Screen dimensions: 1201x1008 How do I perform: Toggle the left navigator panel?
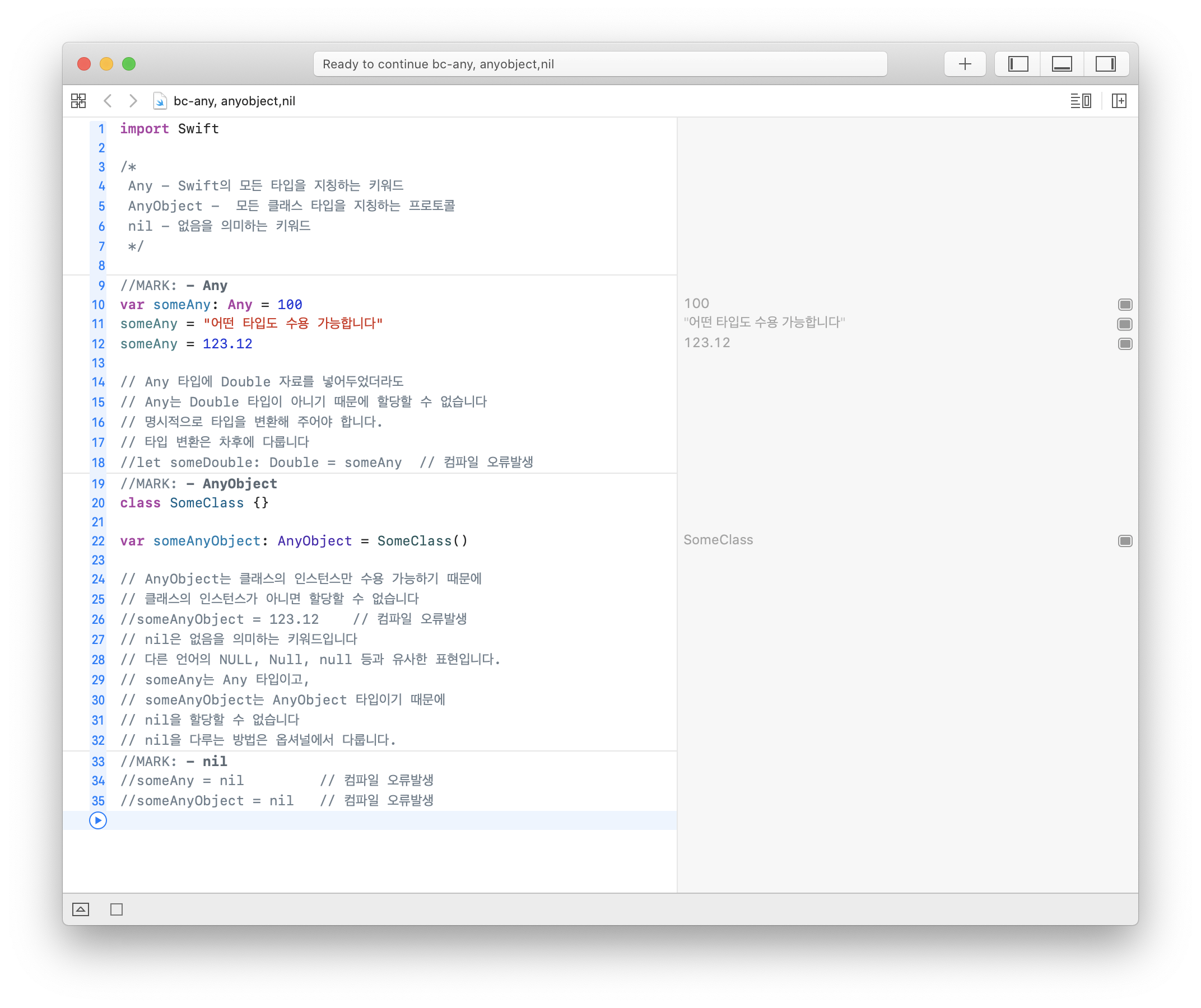tap(1018, 64)
